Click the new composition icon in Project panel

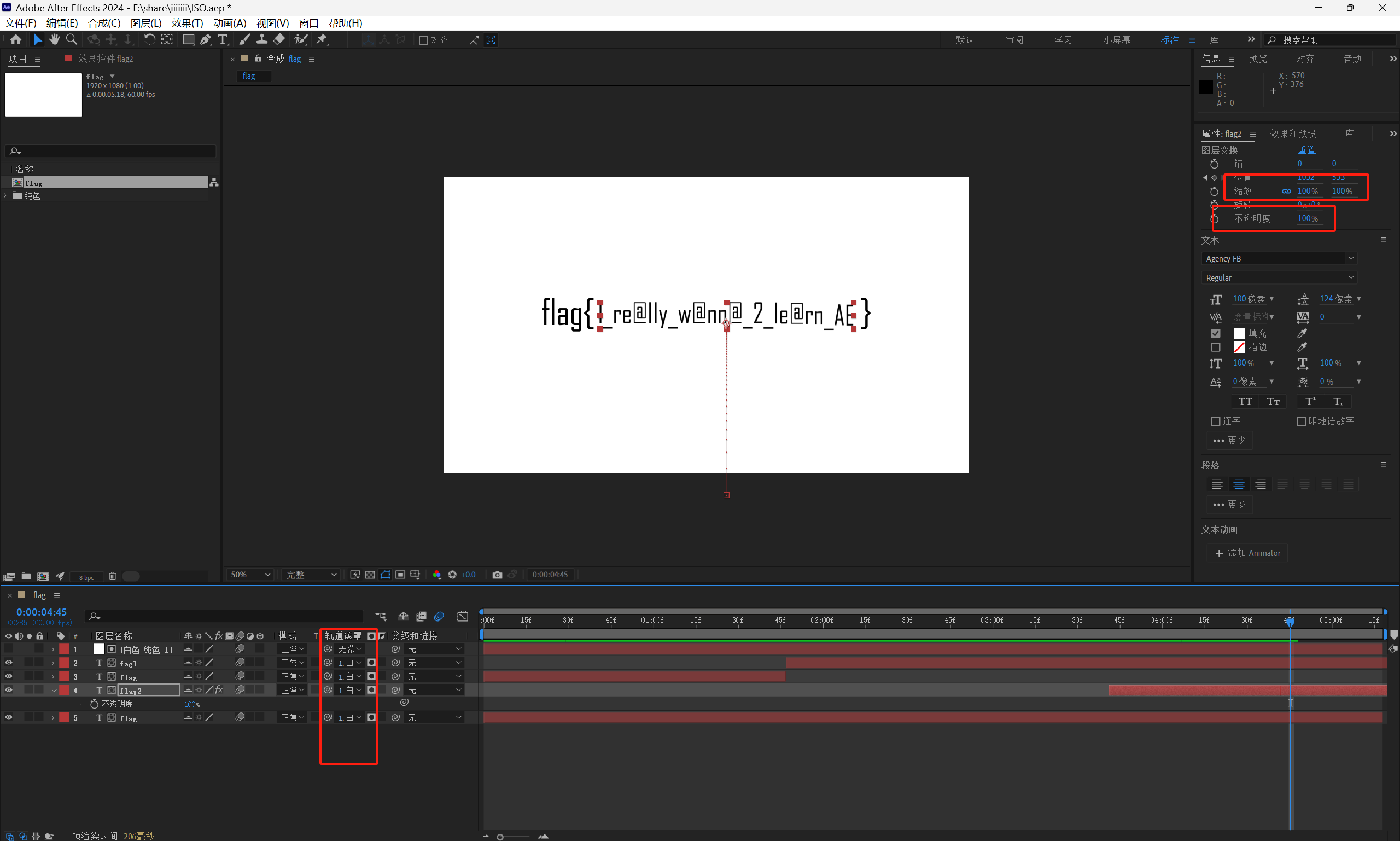[x=43, y=576]
